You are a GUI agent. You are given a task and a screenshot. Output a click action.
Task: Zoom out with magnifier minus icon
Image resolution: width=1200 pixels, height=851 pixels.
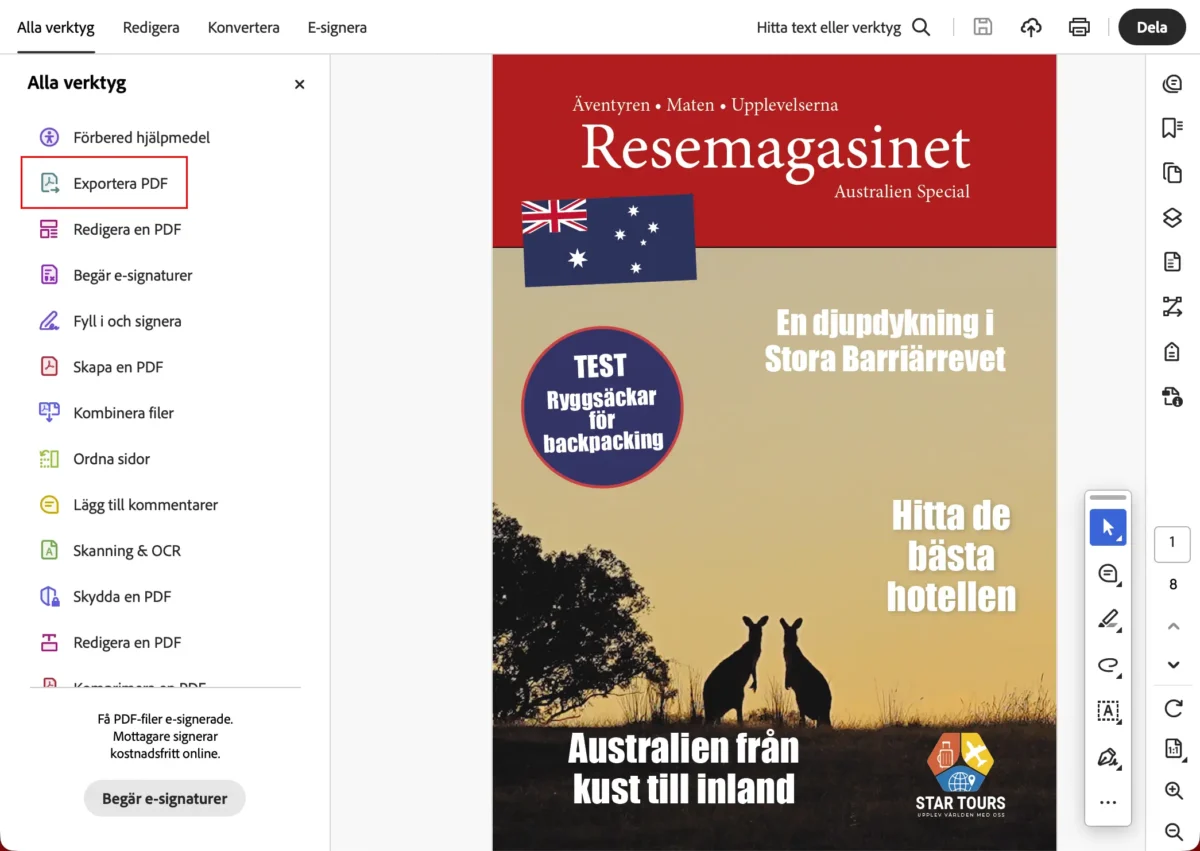tap(1173, 831)
